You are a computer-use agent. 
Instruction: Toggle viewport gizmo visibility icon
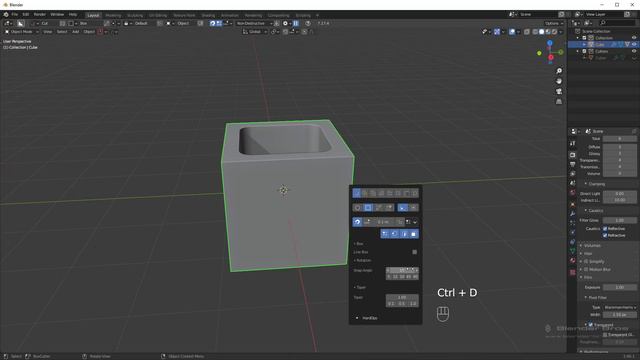497,31
